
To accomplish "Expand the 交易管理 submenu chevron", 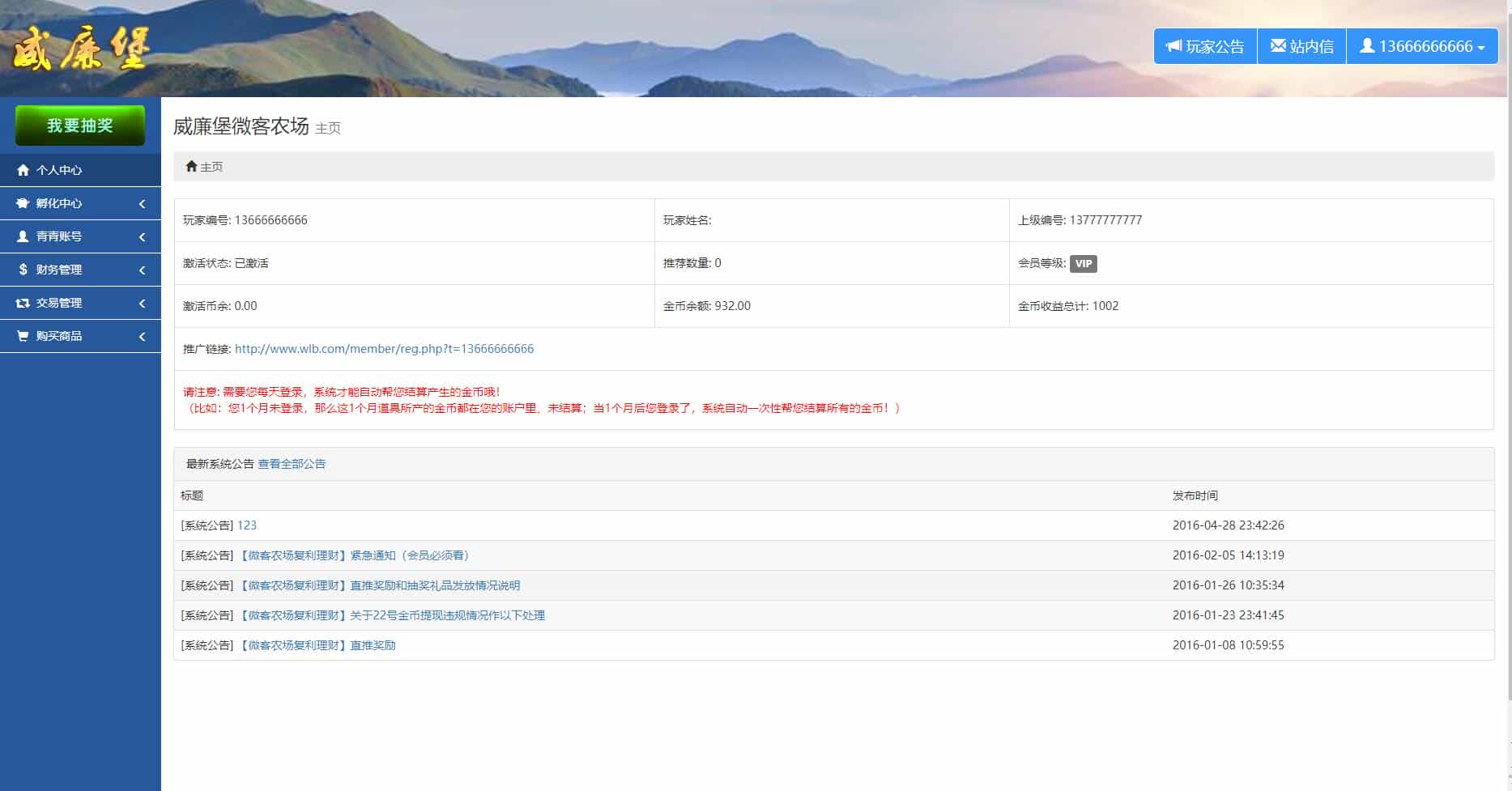I will point(143,303).
